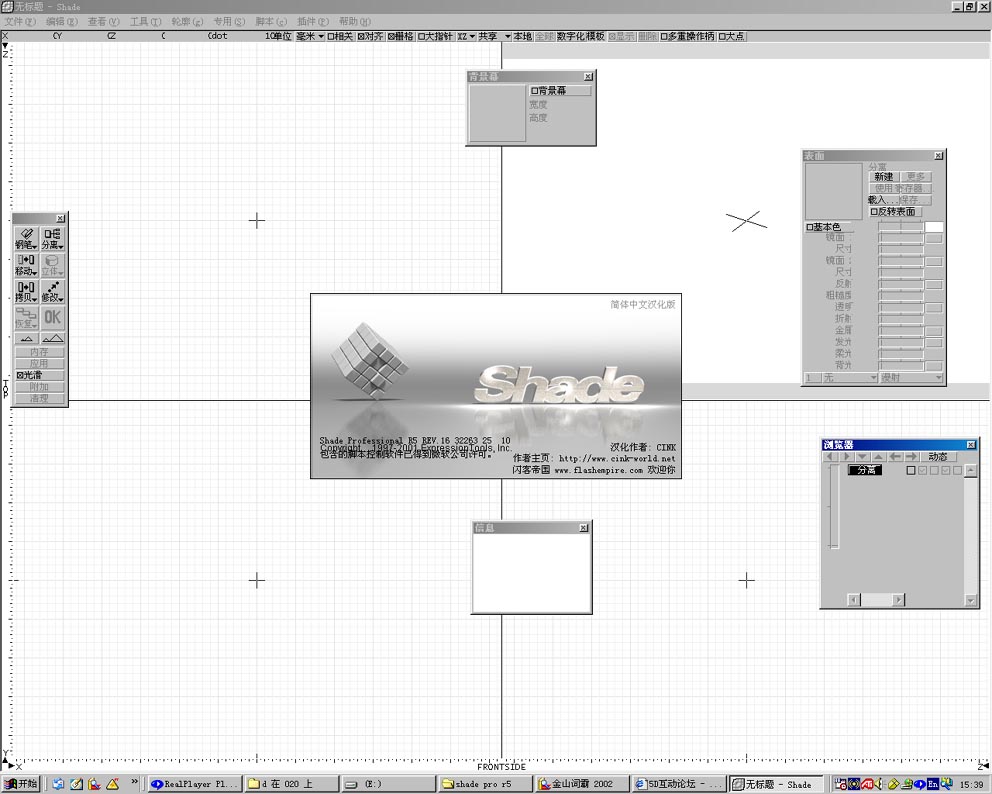This screenshot has height=794, width=992.
Task: Click the browser up triangle icon
Action: click(878, 457)
